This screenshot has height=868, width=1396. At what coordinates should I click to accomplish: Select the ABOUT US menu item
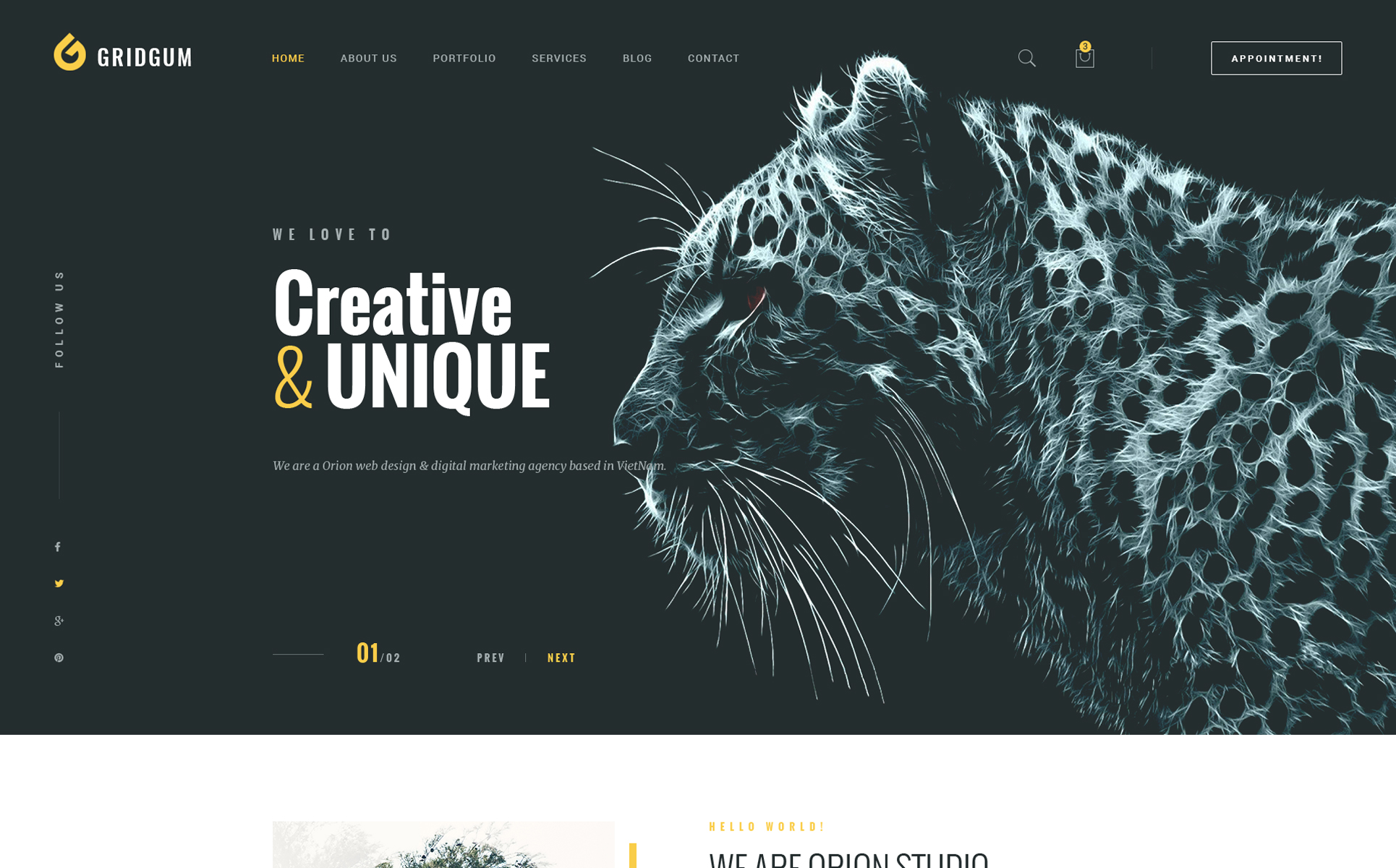pyautogui.click(x=368, y=57)
